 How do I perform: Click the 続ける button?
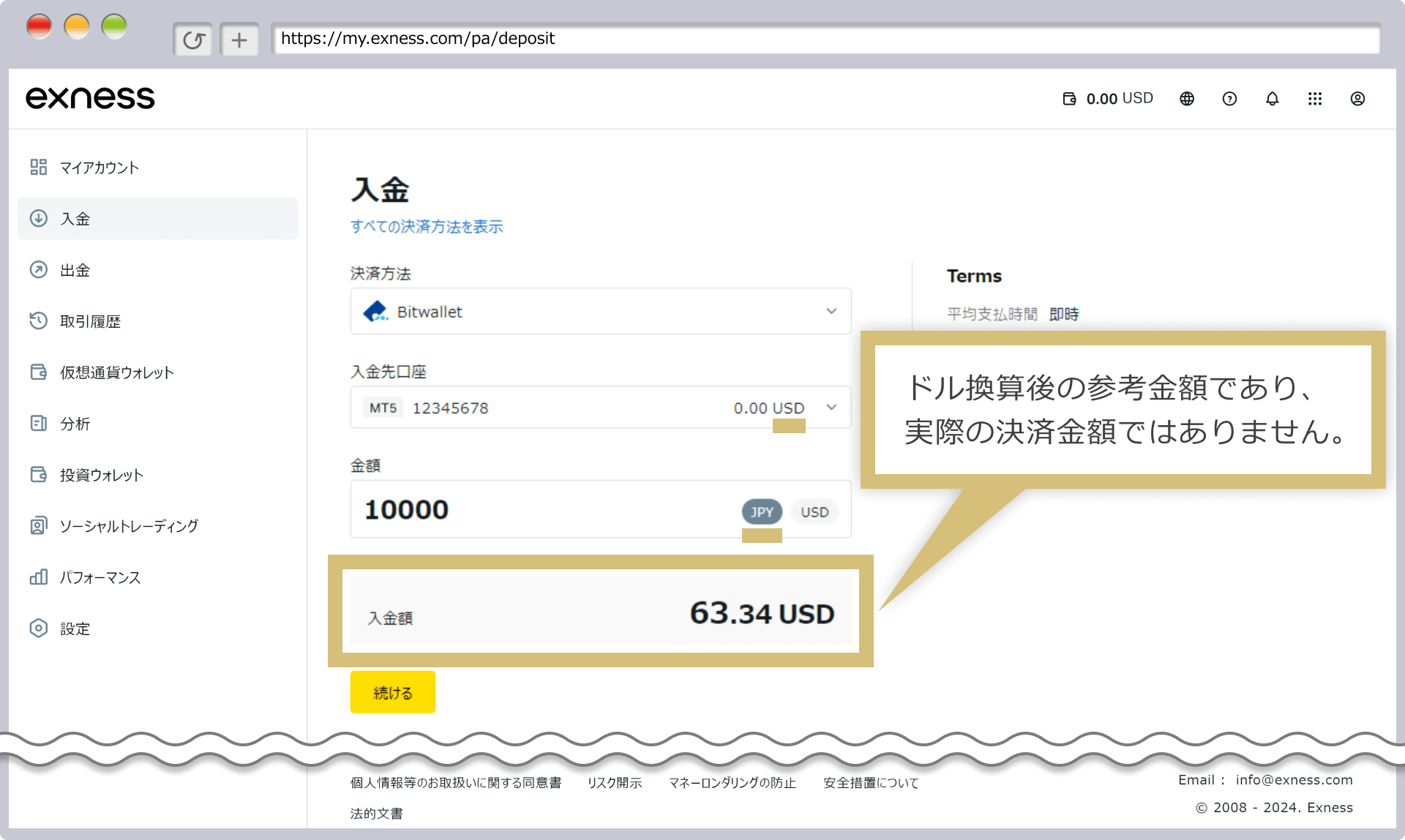click(393, 692)
